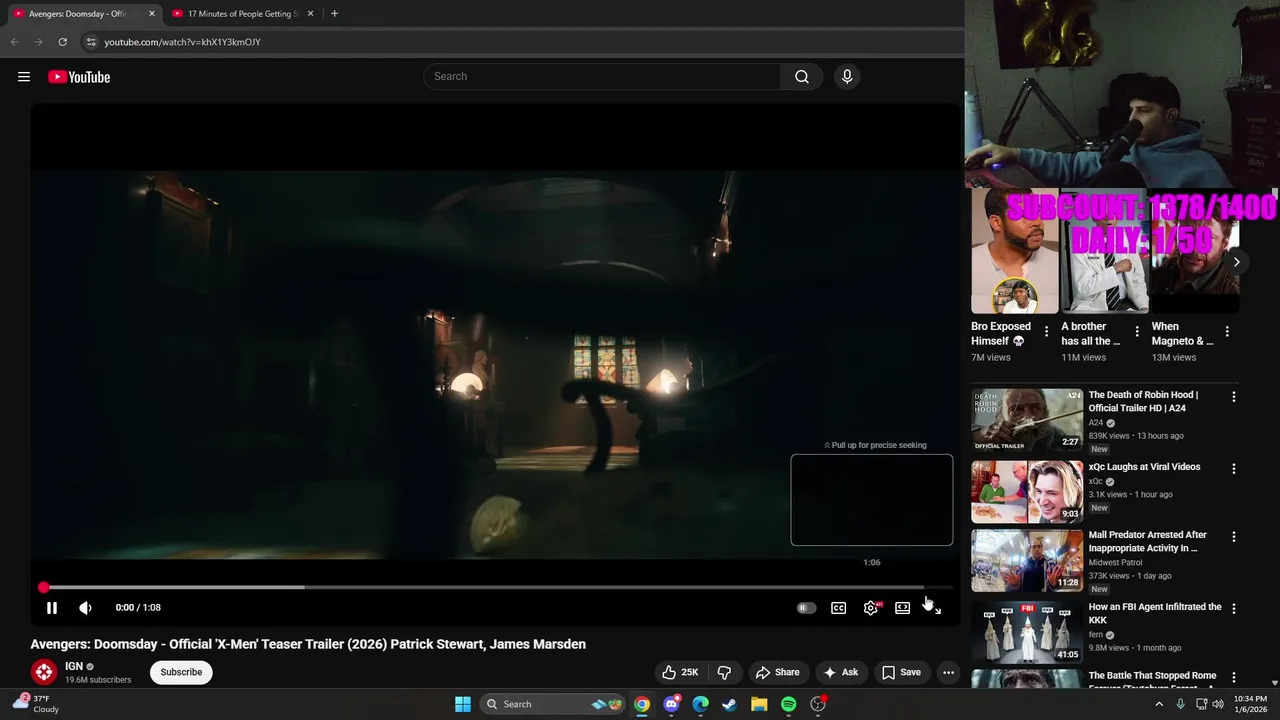Close the 17 Minutes of People tab
Viewport: 1280px width, 720px height.
310,14
